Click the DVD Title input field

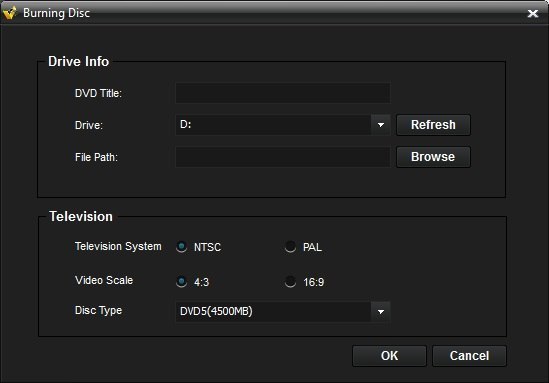[x=283, y=93]
